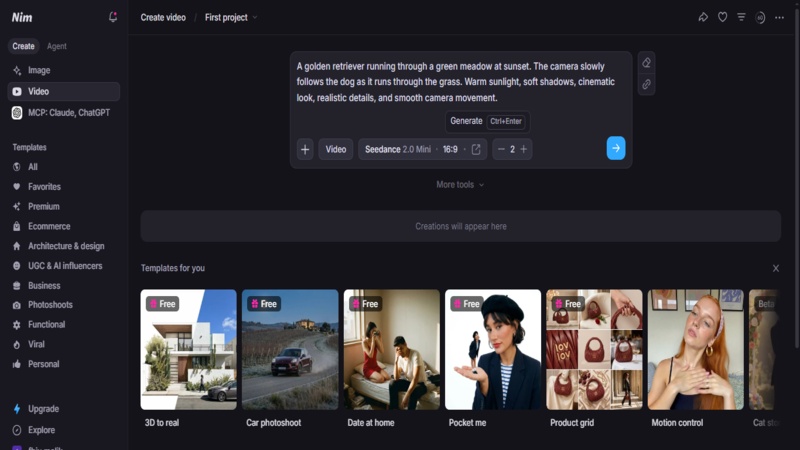Viewport: 800px width, 450px height.
Task: Click Upgrade in the sidebar
Action: (64, 409)
